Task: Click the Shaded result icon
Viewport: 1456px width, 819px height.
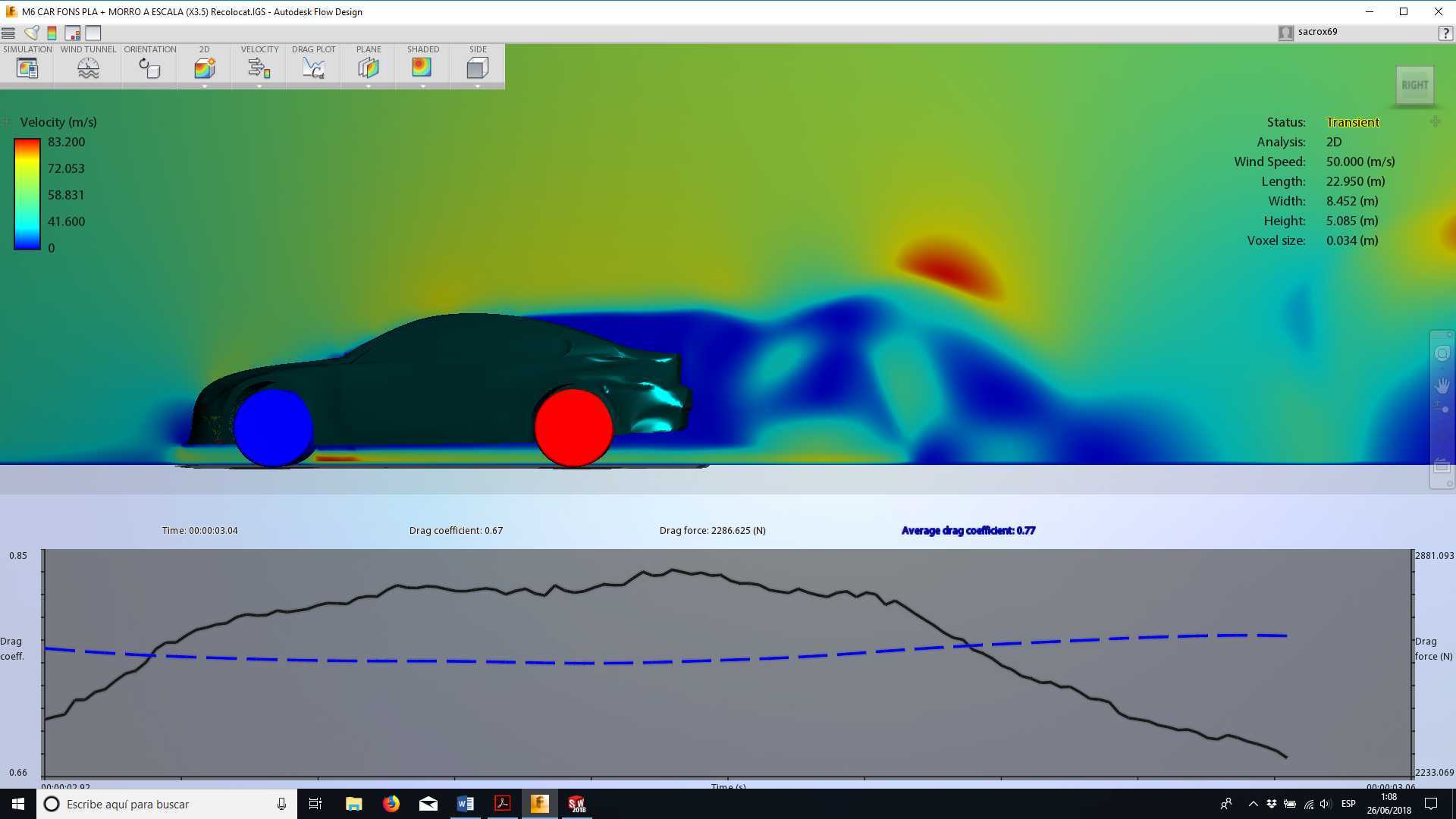Action: coord(422,67)
